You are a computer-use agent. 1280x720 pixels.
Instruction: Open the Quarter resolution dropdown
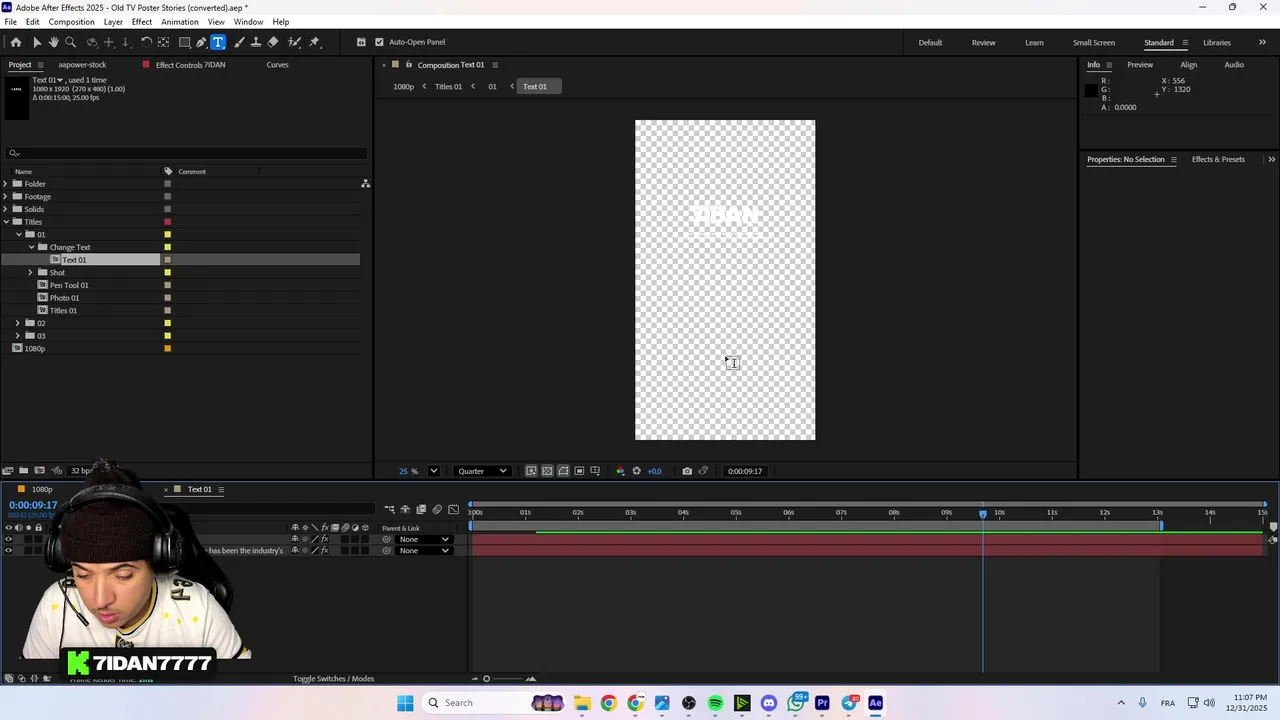pyautogui.click(x=483, y=471)
